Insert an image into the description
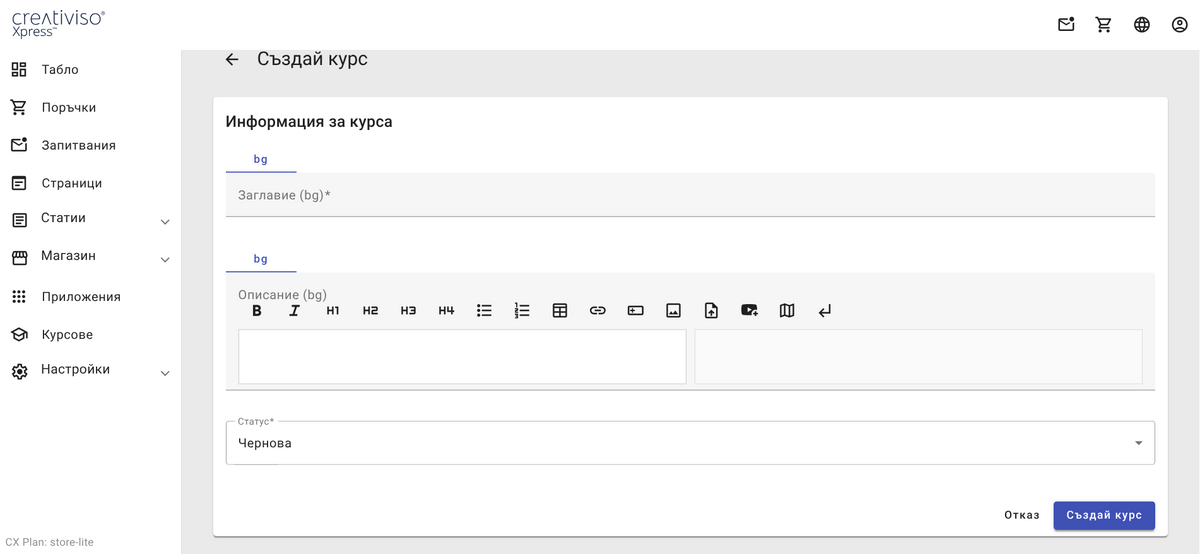1200x554 pixels. coord(674,311)
